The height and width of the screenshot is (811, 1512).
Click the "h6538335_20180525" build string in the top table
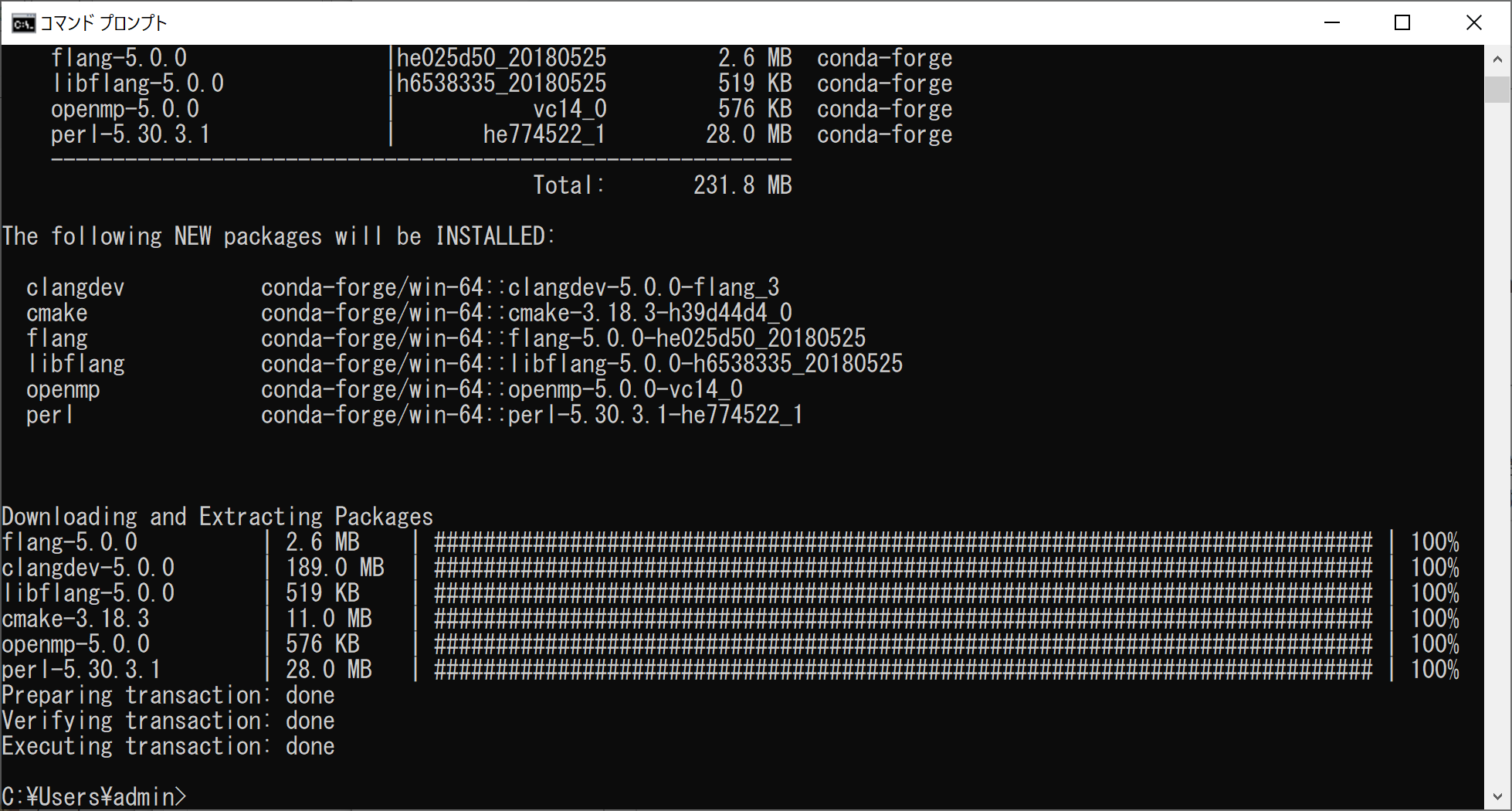502,83
